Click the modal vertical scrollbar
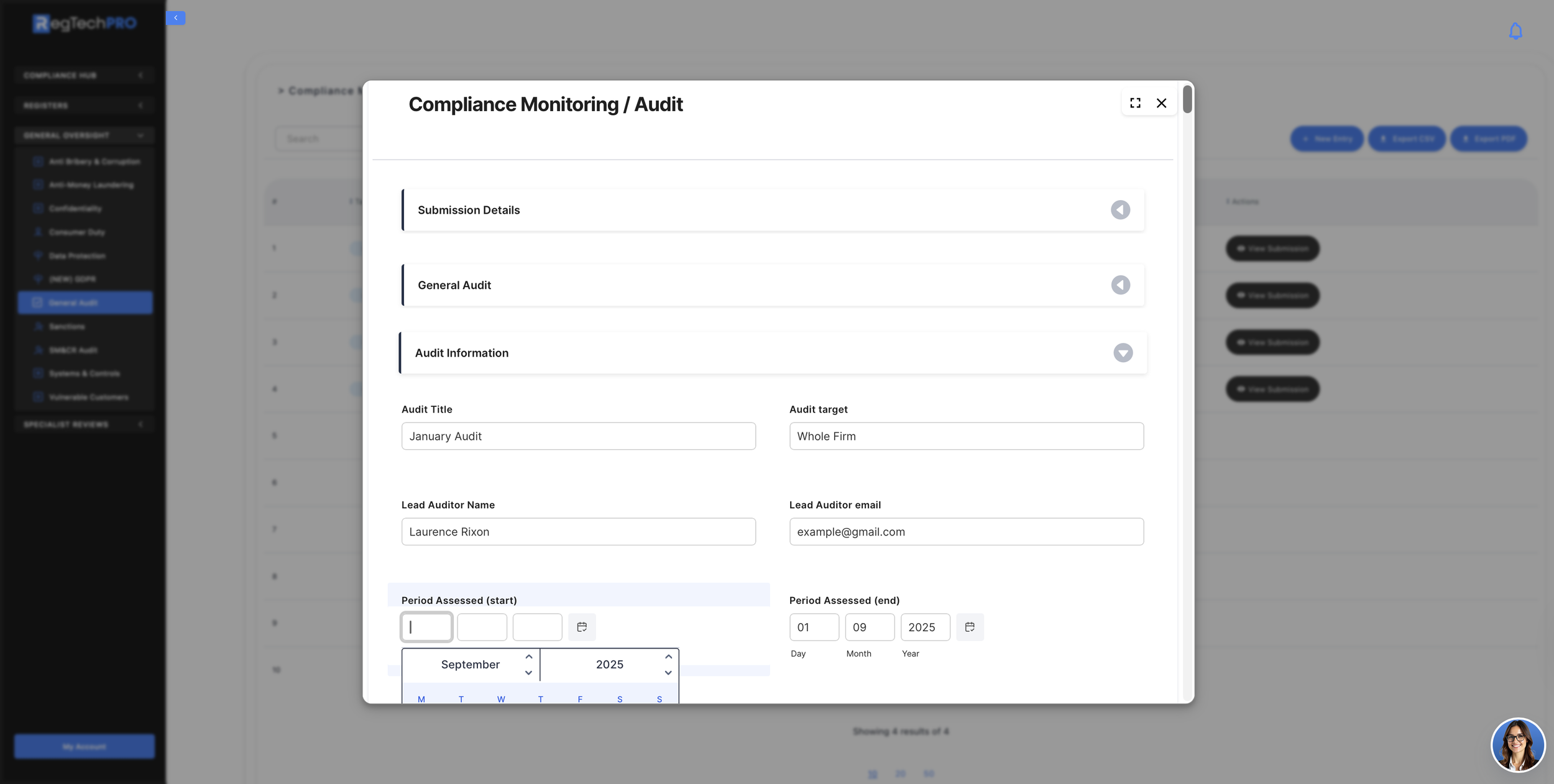Image resolution: width=1554 pixels, height=784 pixels. (x=1187, y=99)
